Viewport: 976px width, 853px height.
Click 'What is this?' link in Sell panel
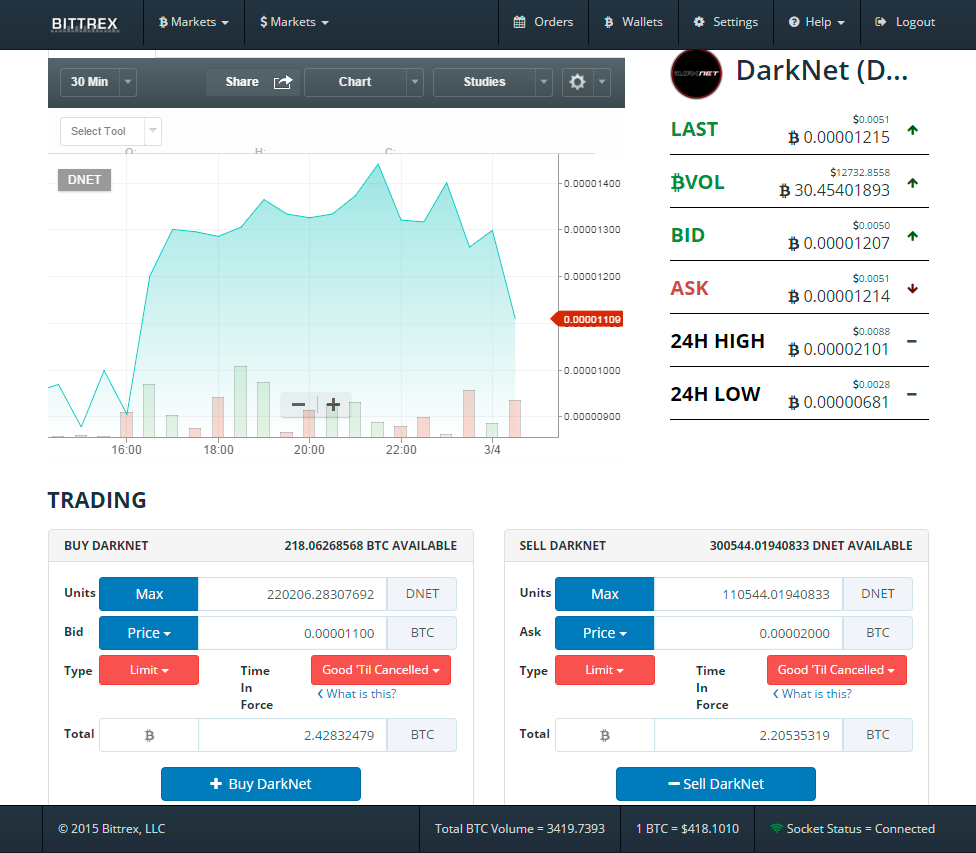point(812,694)
